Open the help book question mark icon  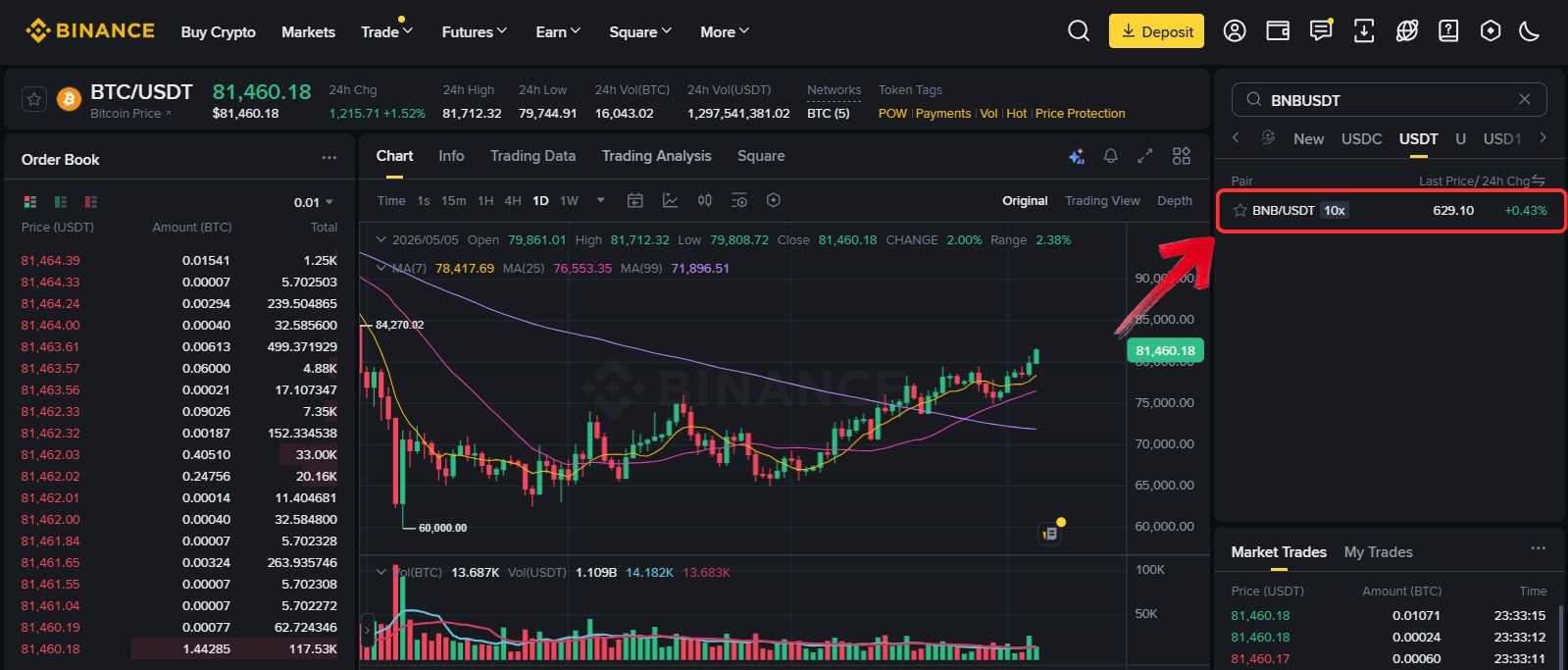(1448, 31)
